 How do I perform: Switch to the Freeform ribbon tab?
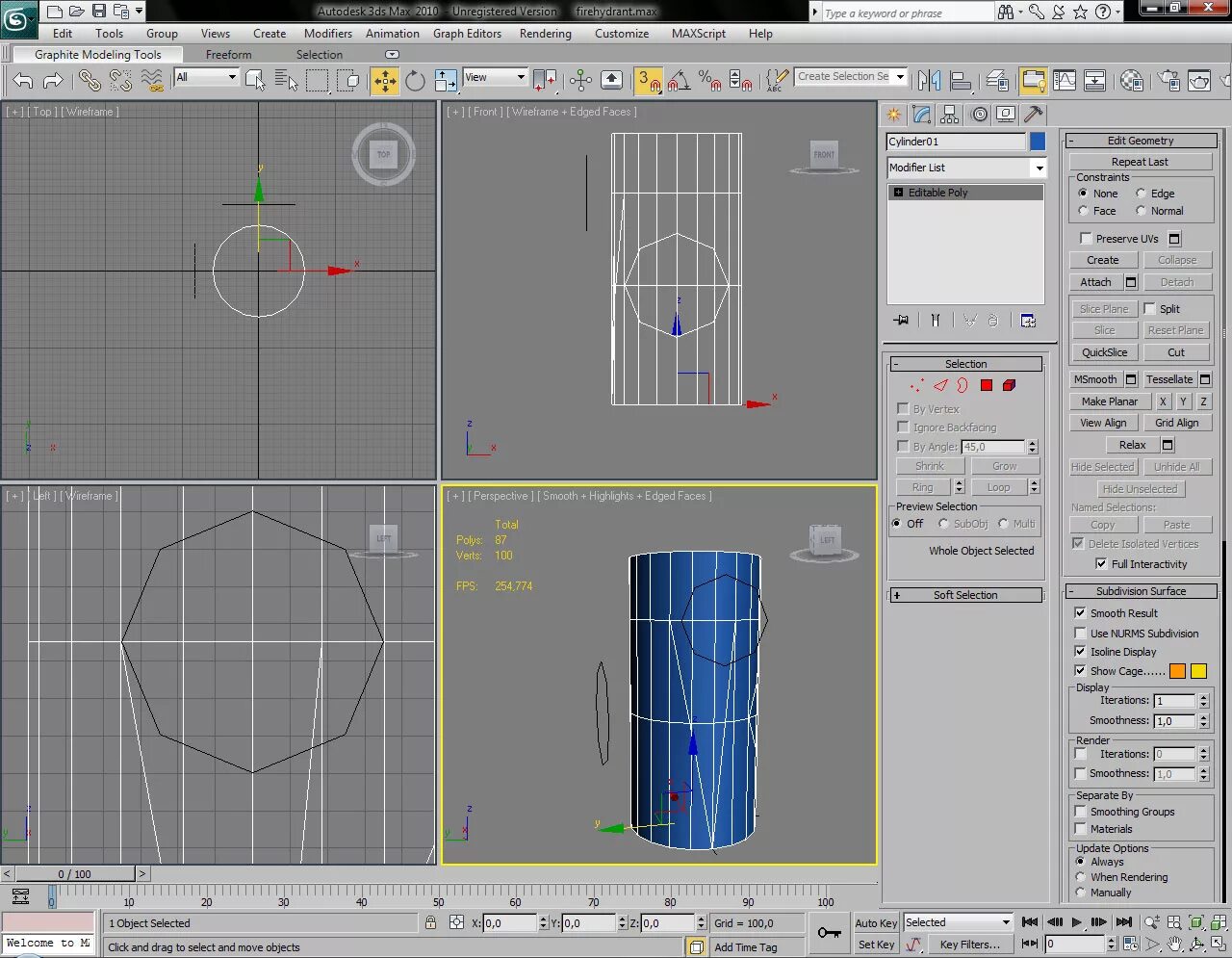[228, 54]
